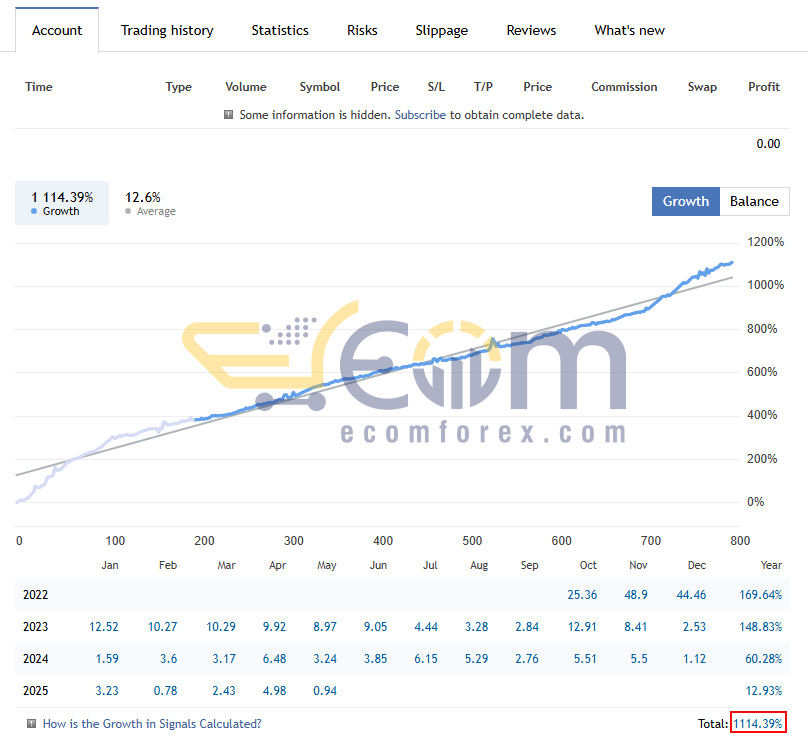Select the Growth chart button
Viewport: 808px width, 742px height.
click(685, 201)
